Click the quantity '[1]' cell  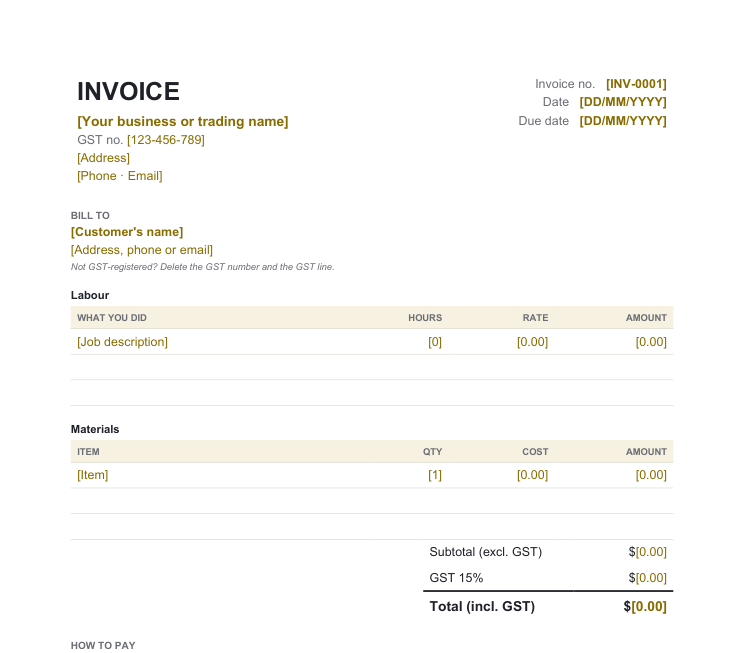[x=435, y=475]
